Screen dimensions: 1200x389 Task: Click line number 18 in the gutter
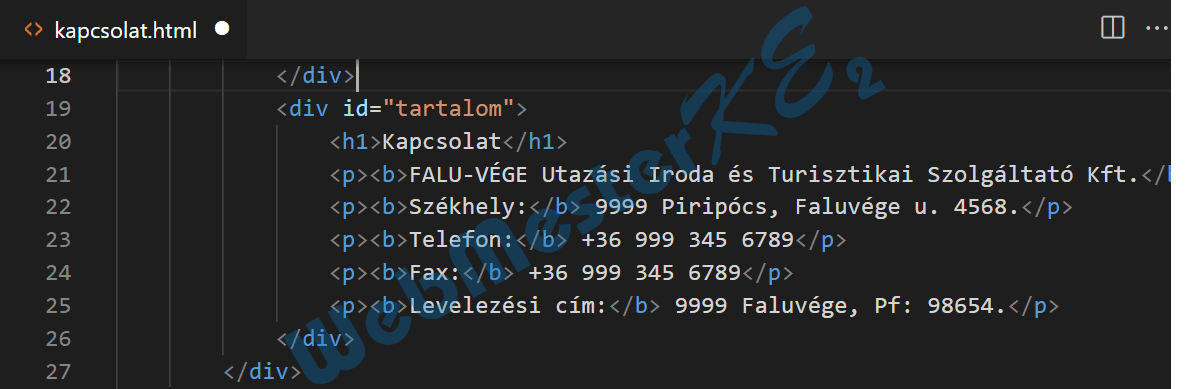[59, 76]
